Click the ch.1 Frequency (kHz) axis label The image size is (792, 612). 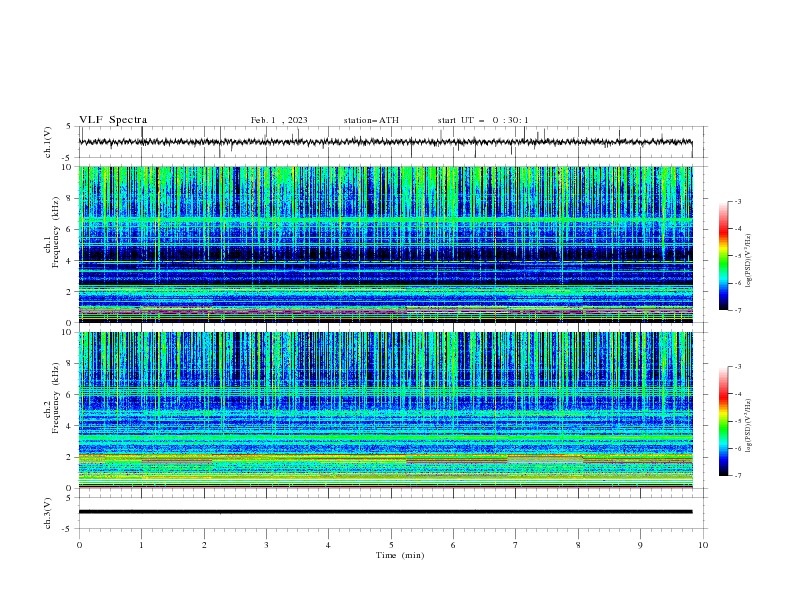[52, 232]
